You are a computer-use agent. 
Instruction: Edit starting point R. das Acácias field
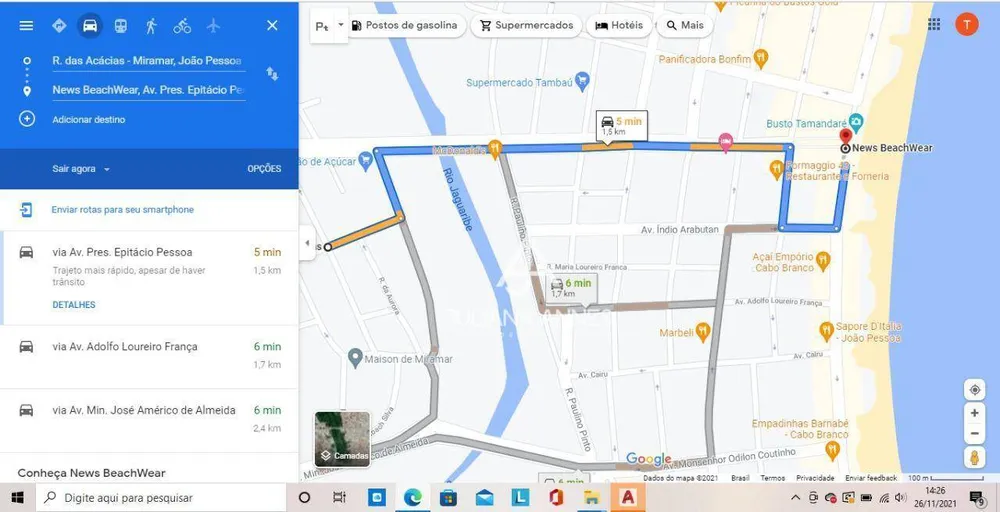148,61
